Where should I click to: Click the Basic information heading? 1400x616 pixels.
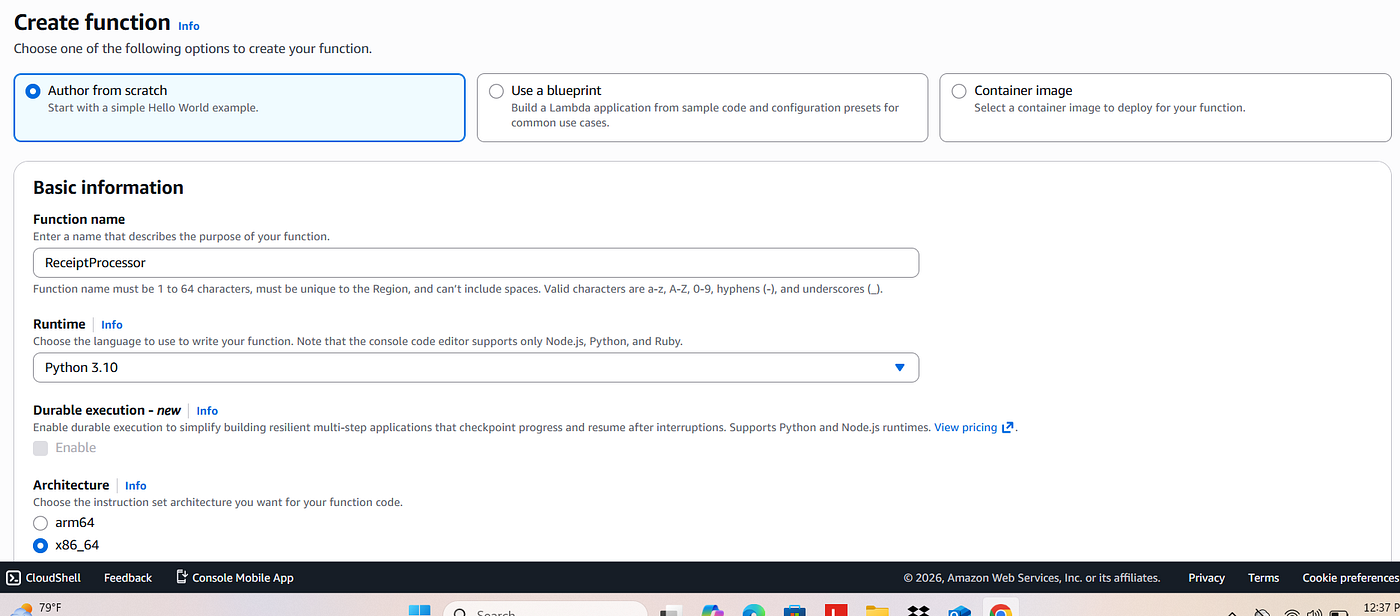click(x=108, y=187)
